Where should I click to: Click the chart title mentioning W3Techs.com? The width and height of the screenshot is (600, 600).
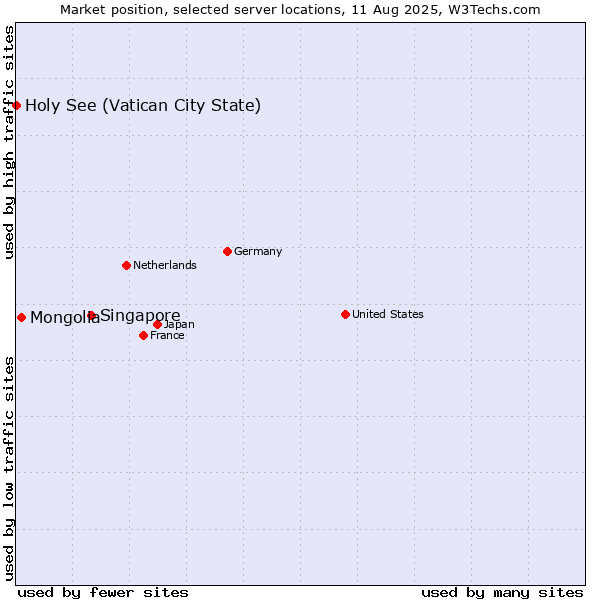pos(300,10)
